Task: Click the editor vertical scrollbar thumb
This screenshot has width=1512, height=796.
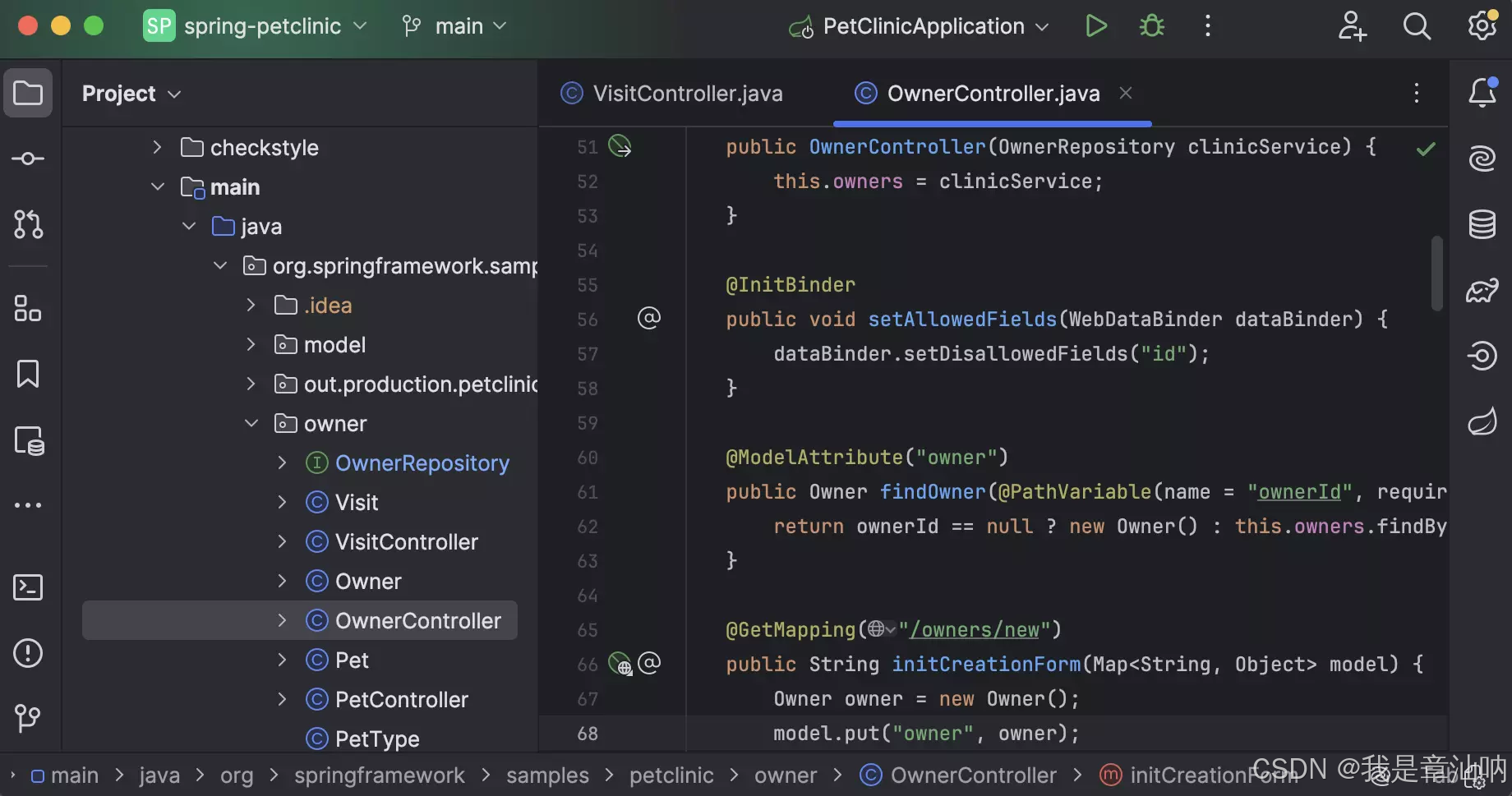Action: click(1436, 274)
